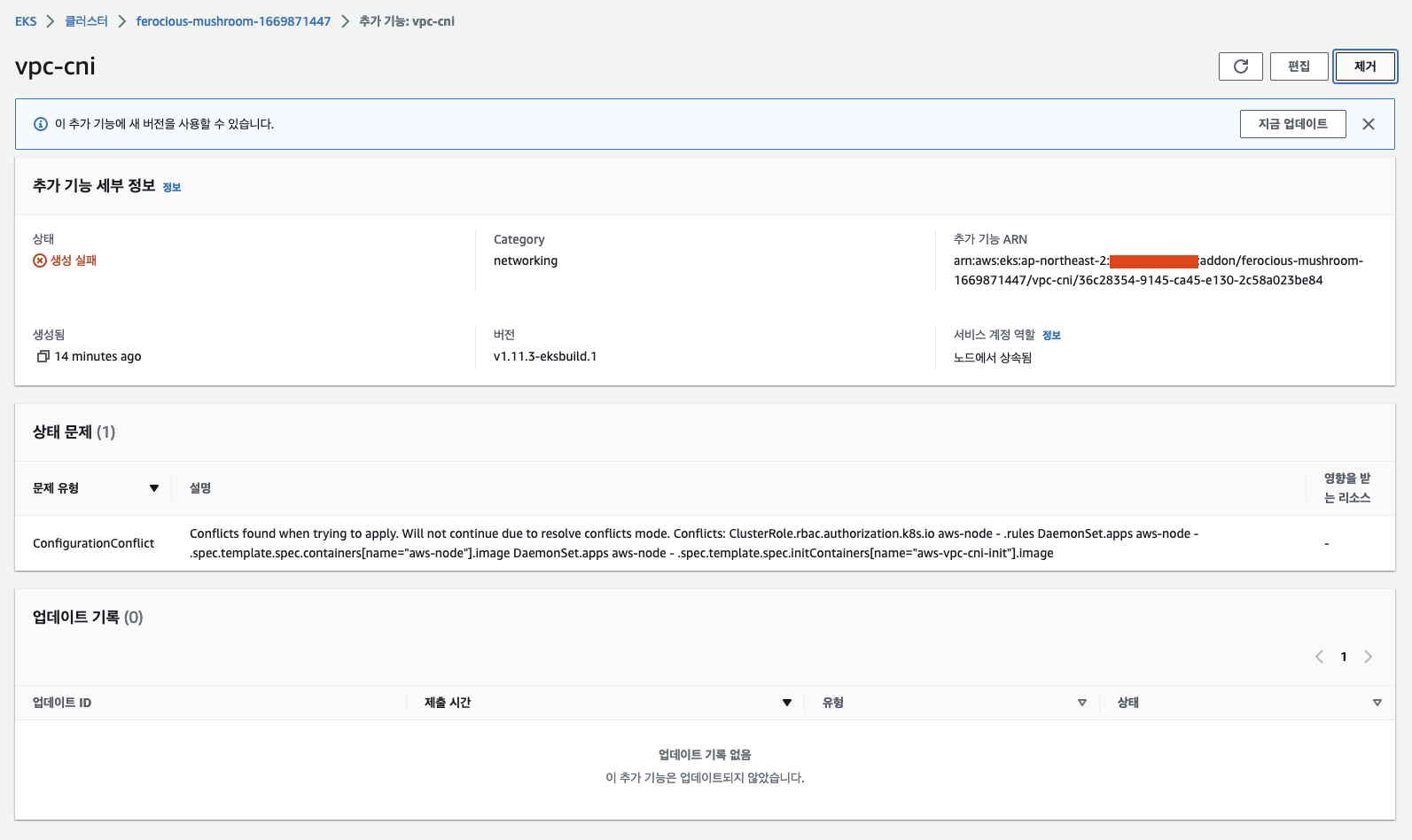Click the 업데이트 기록 없음 message

pos(705,755)
